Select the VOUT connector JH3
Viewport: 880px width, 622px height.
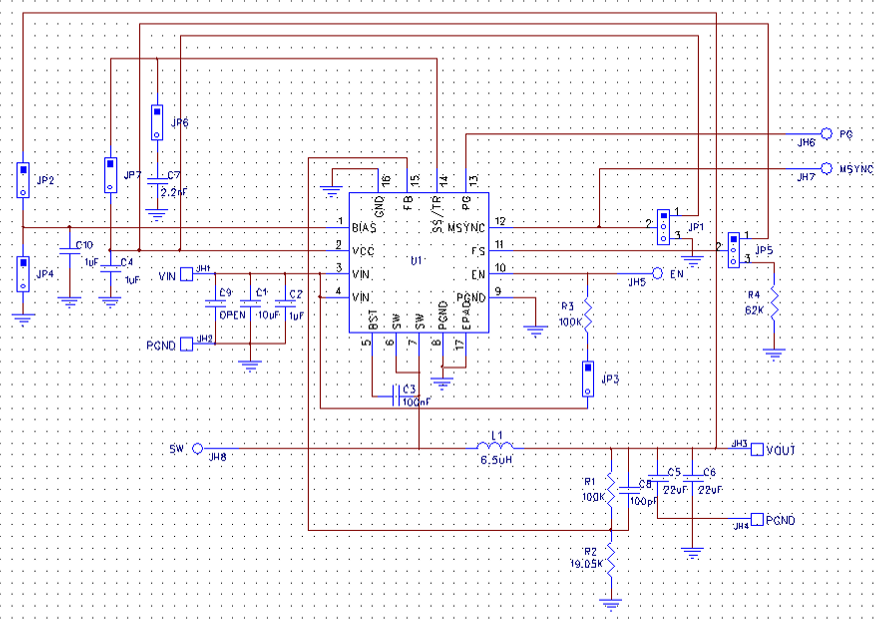(757, 450)
